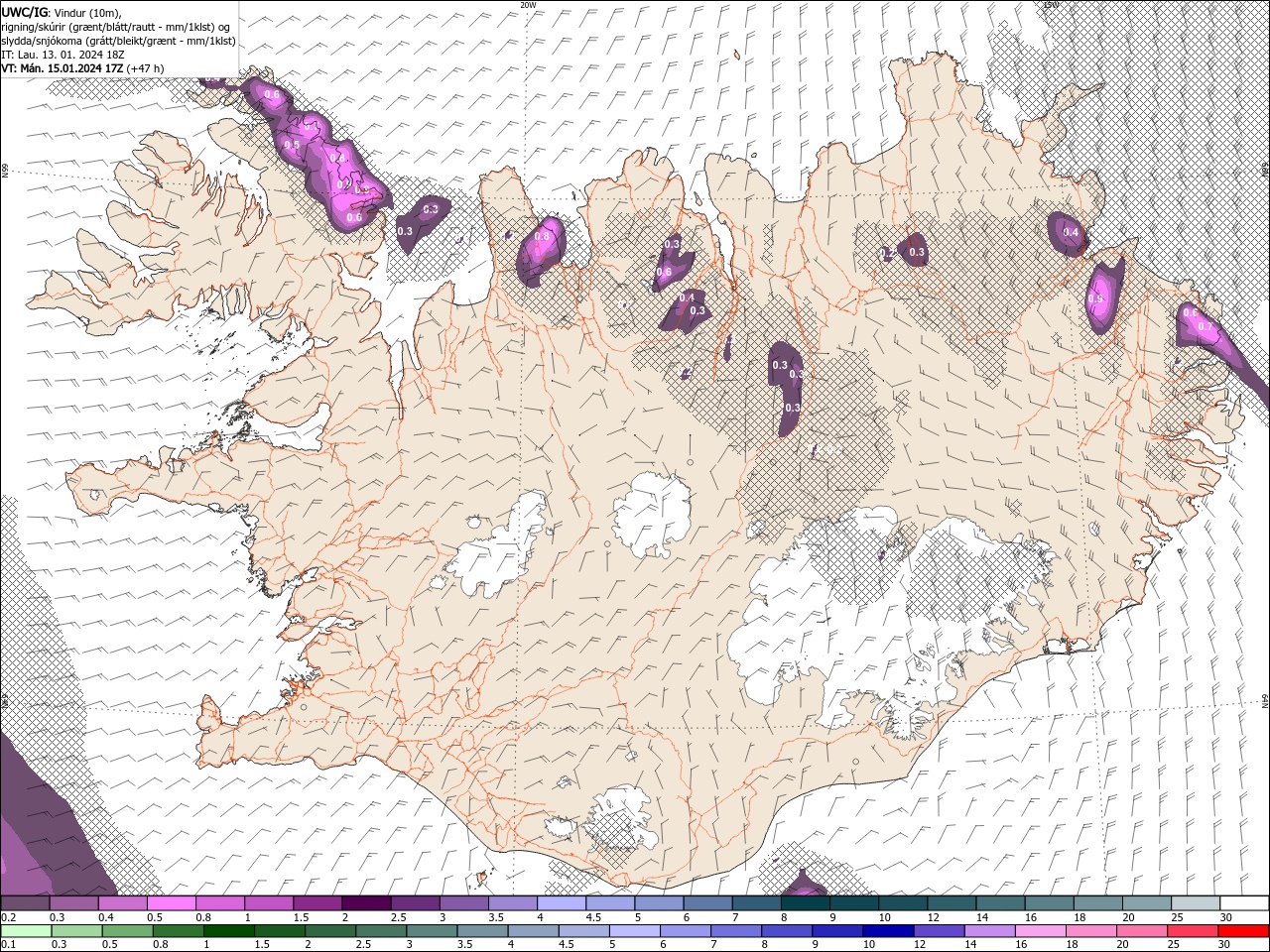Click the 'UWC/IG: Vindur (10m)' title text
The image size is (1270, 952).
(61, 11)
